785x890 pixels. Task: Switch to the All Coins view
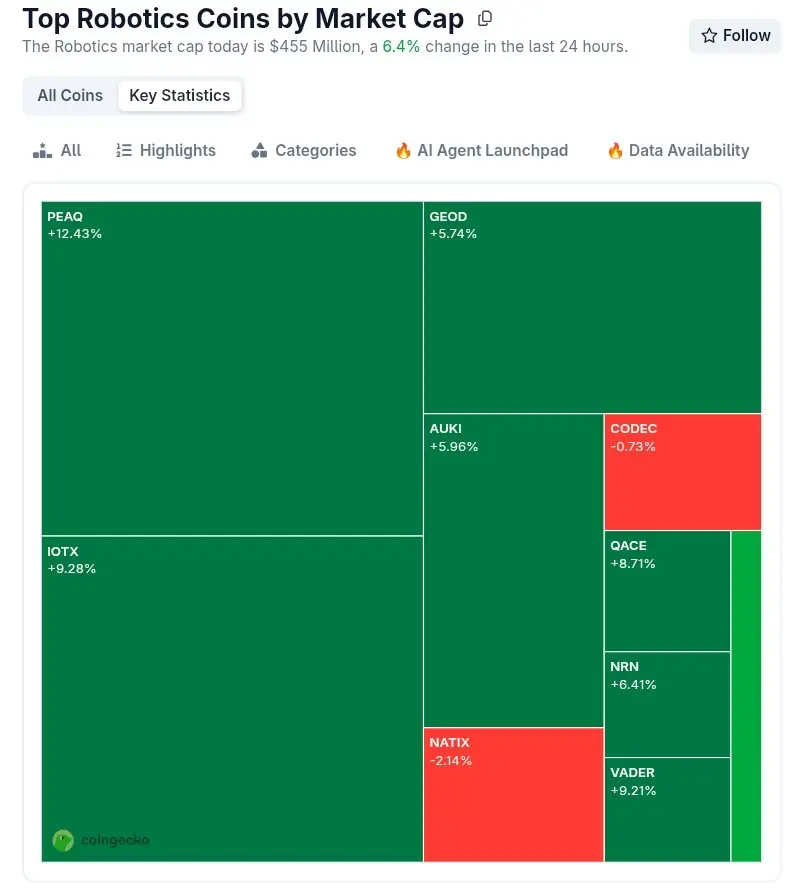(70, 96)
